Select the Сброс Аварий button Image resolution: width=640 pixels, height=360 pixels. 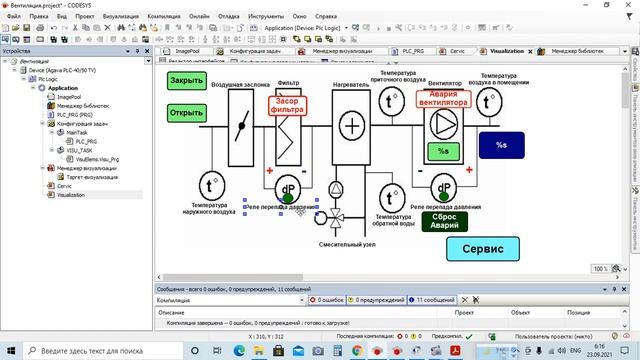pos(444,221)
